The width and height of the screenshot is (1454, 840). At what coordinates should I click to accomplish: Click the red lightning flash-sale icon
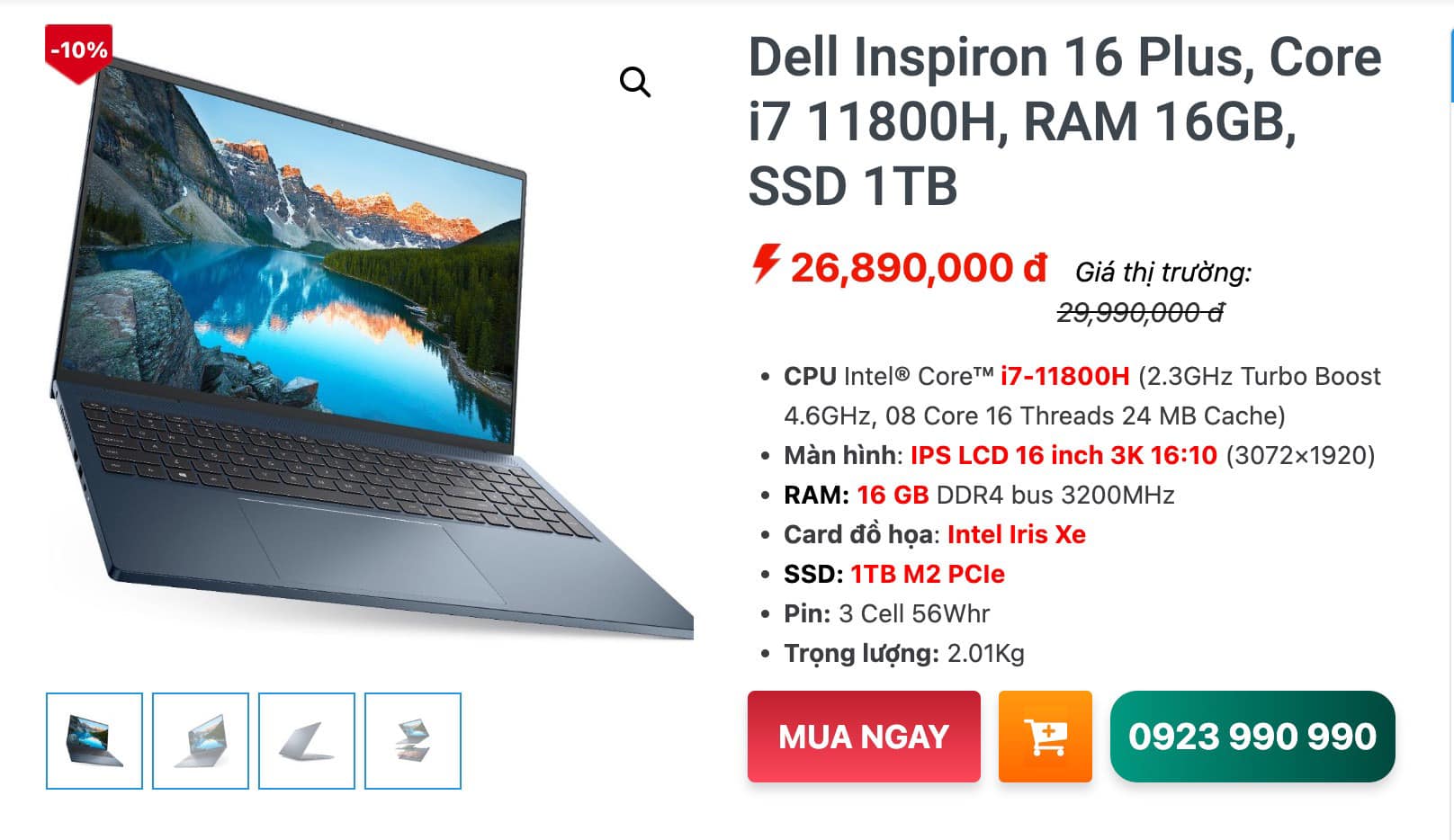766,264
